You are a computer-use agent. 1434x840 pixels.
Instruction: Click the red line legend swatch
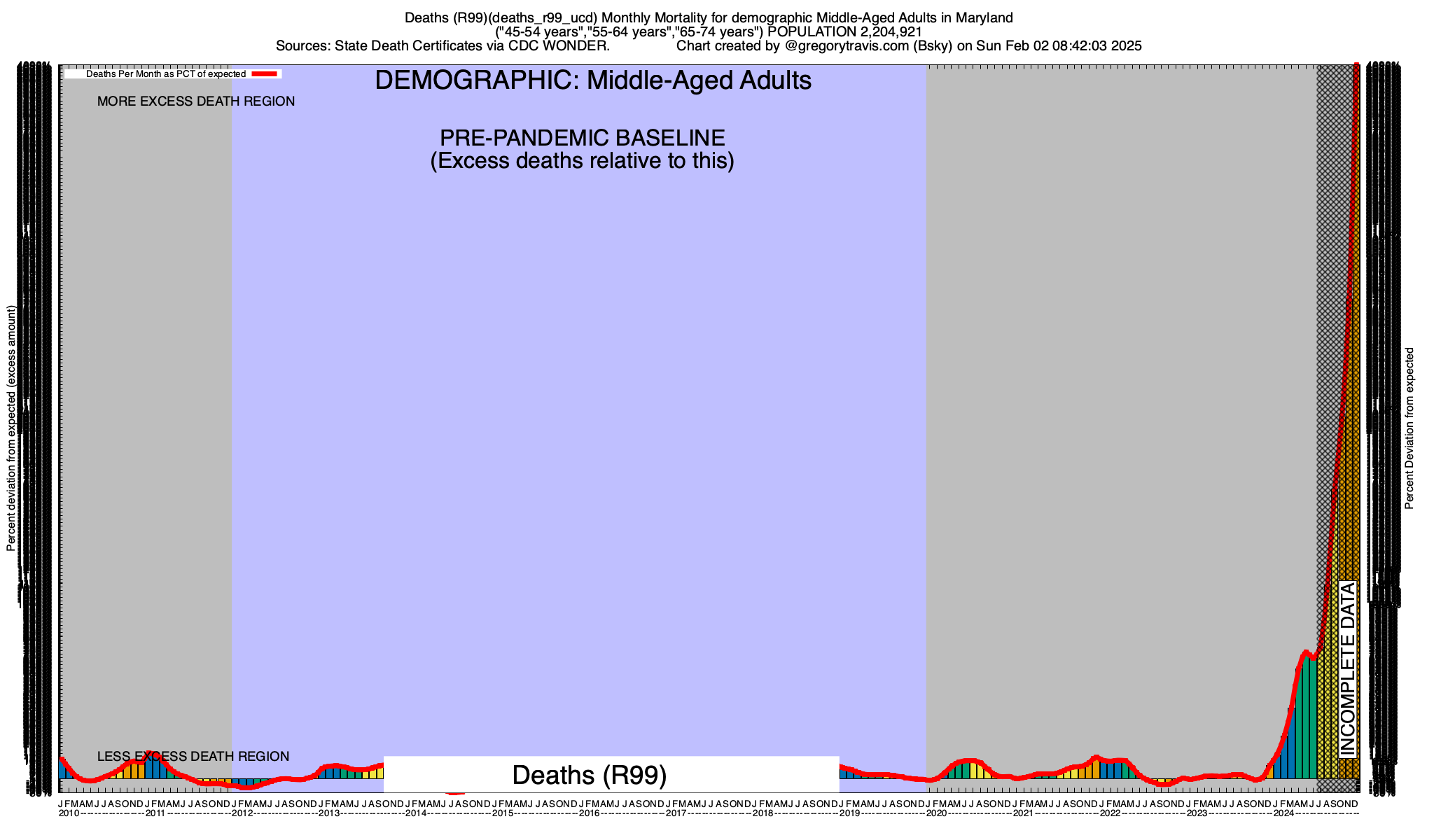(265, 73)
